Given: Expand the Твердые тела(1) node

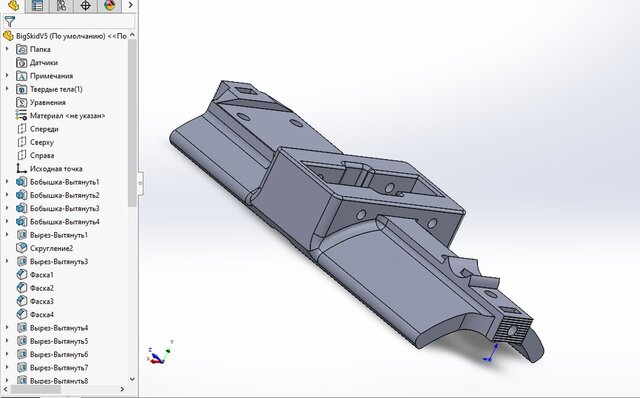Looking at the screenshot, I should (7, 89).
